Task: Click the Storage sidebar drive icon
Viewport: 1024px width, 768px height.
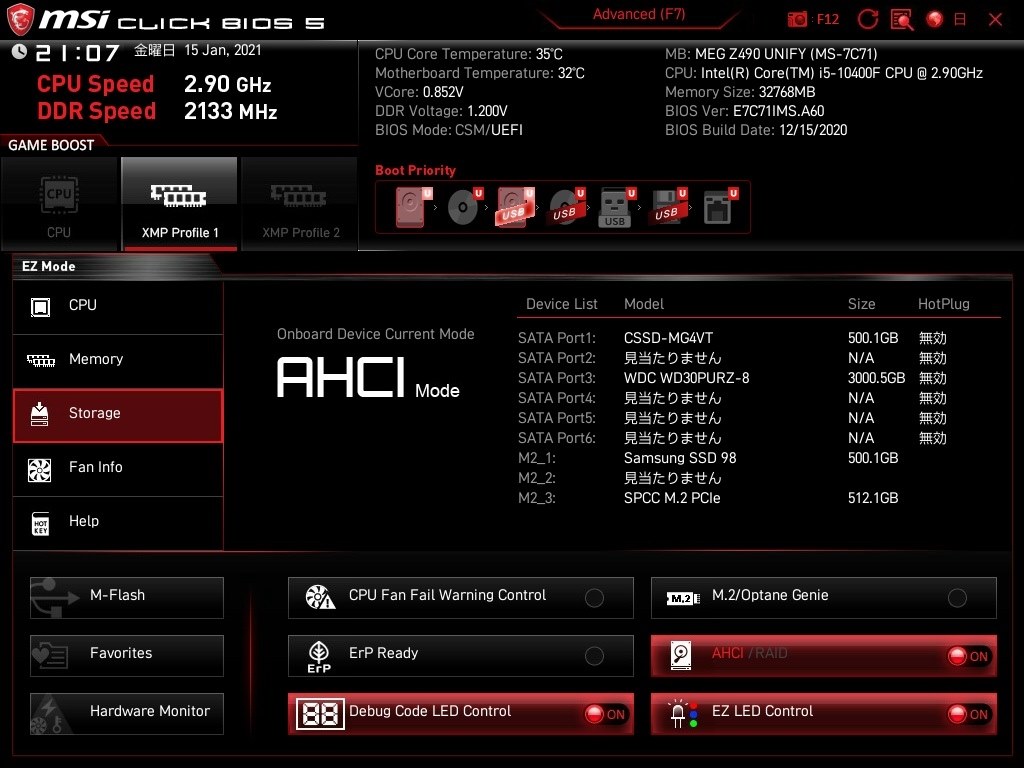Action: point(39,414)
